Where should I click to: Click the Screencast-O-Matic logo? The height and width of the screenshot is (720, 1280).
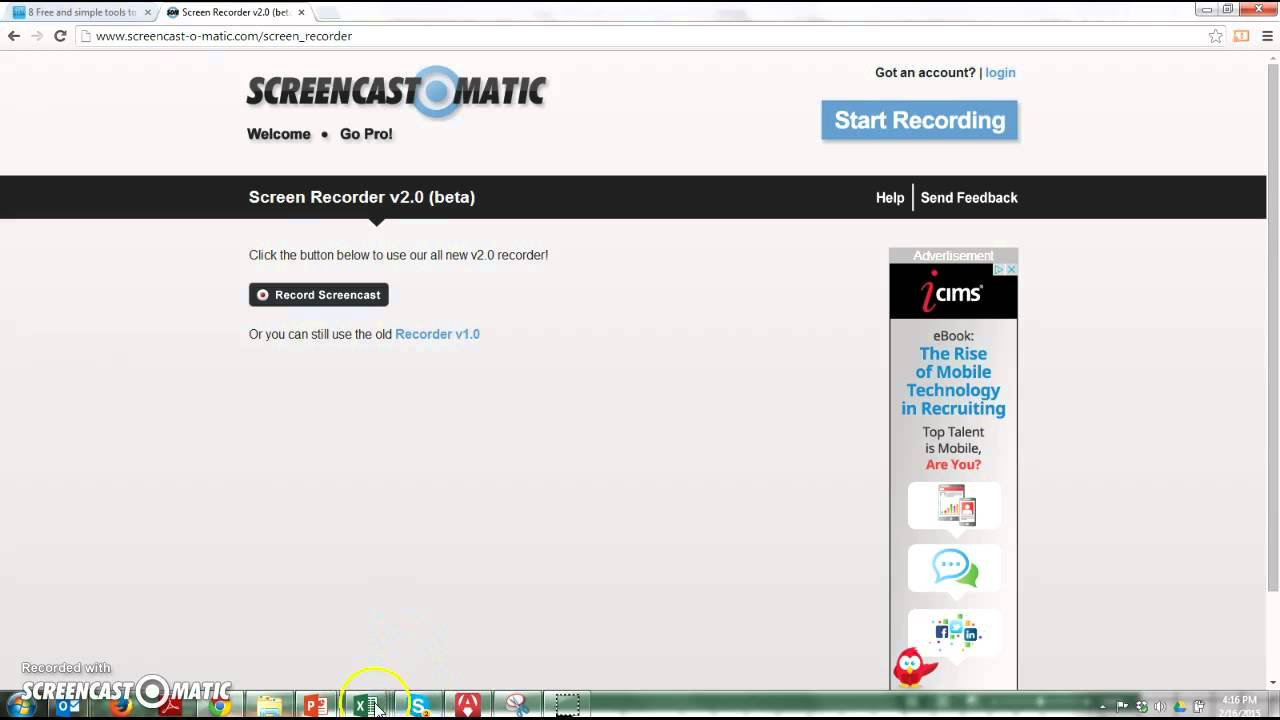point(396,92)
